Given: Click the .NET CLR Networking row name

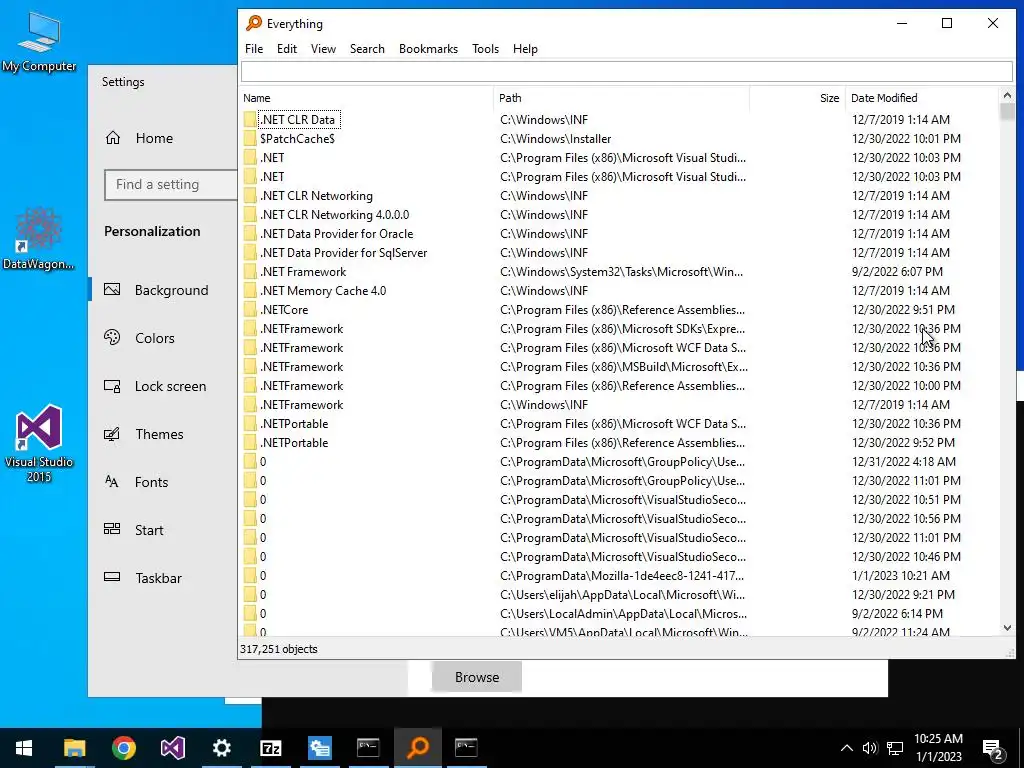Looking at the screenshot, I should click(316, 196).
